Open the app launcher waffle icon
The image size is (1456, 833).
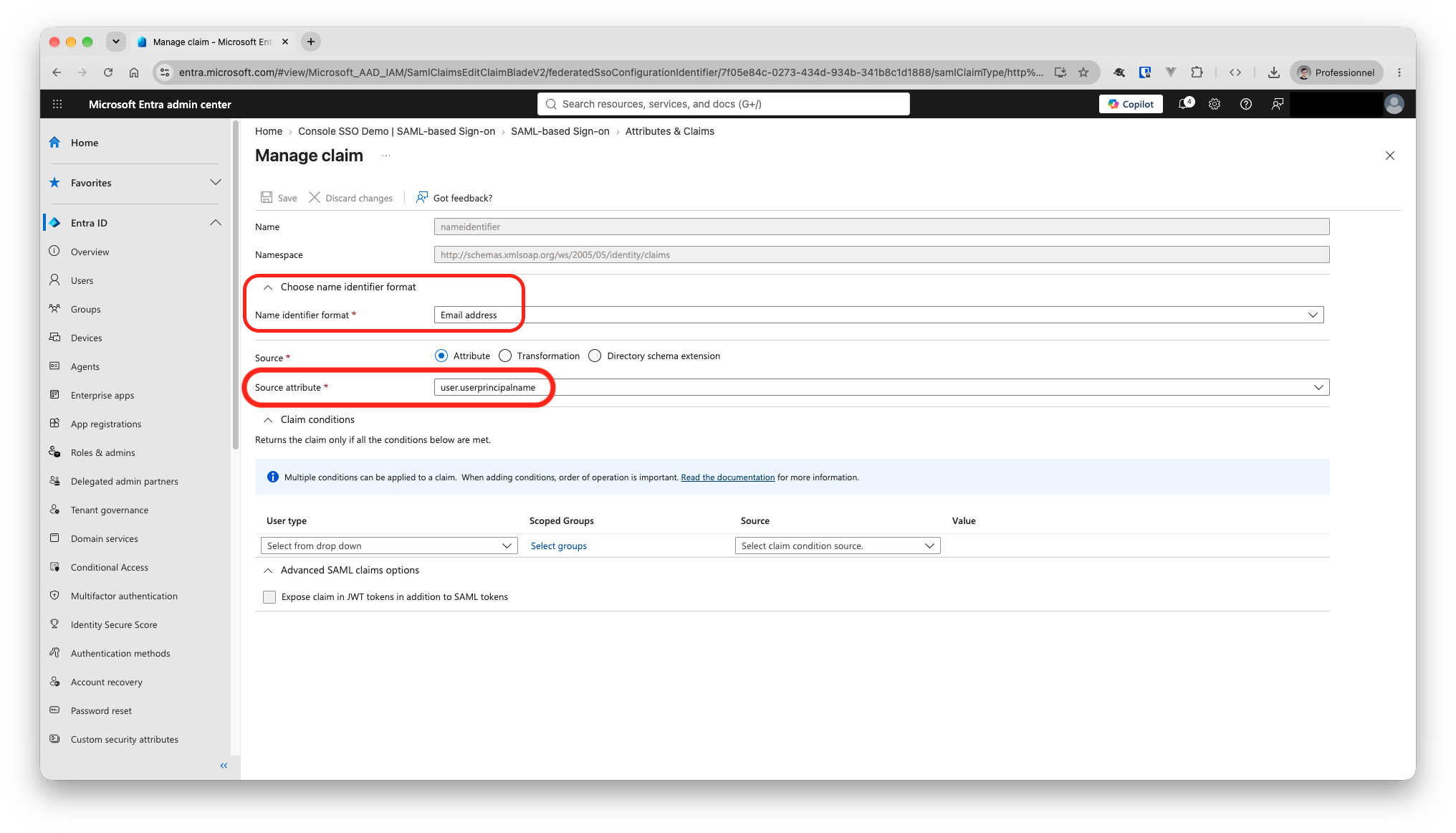(57, 104)
